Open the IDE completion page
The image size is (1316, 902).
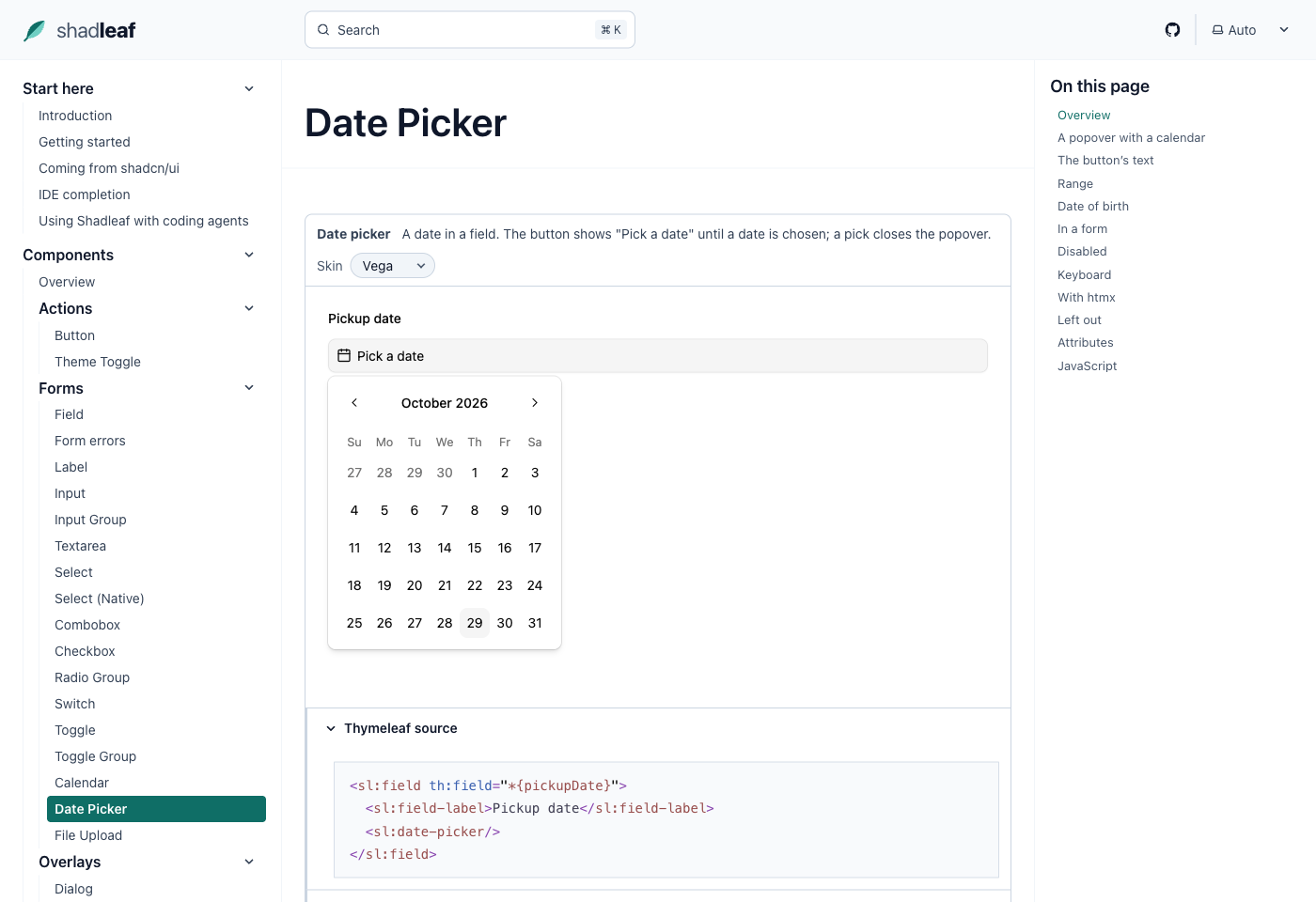[x=85, y=194]
